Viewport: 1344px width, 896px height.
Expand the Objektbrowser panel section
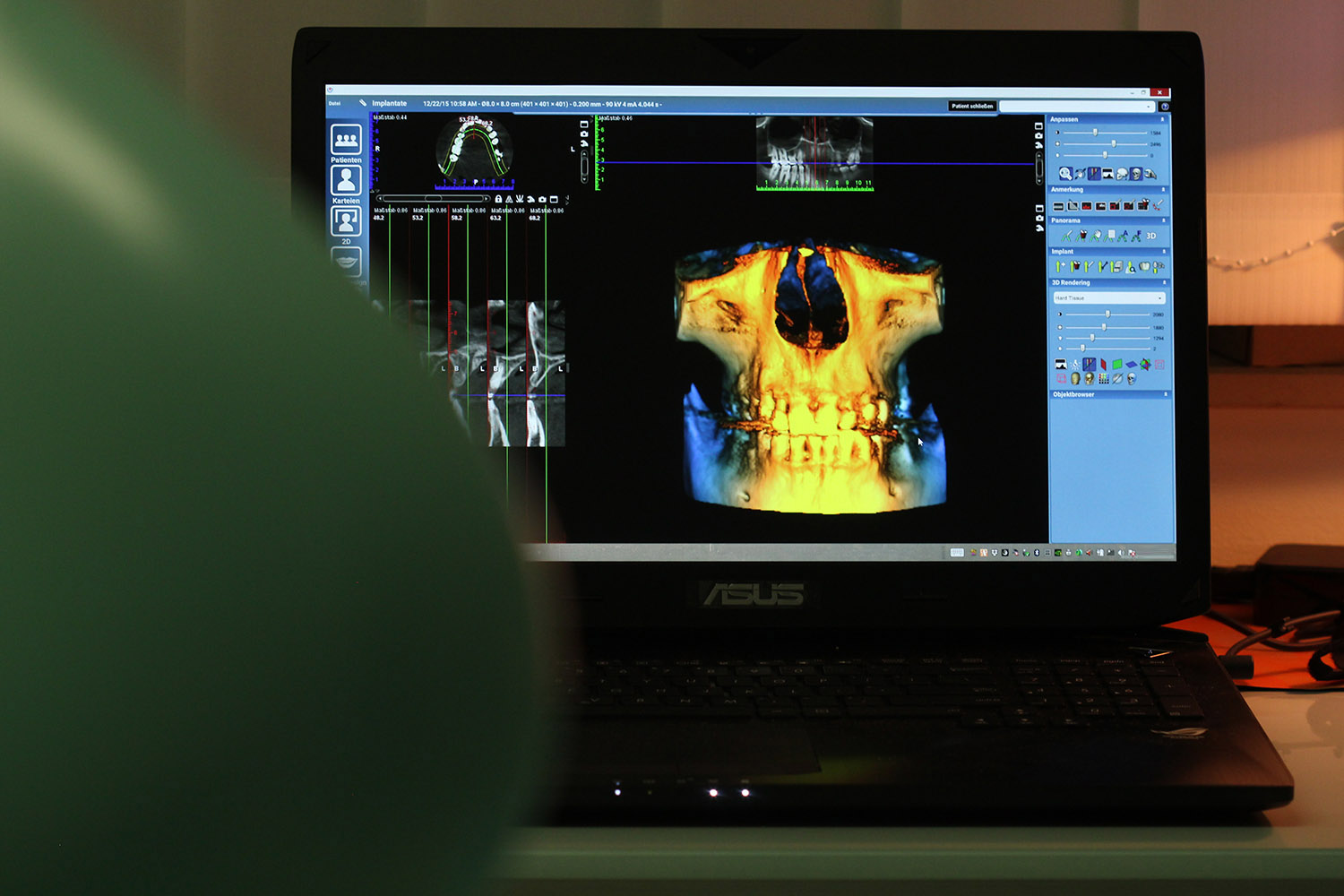click(1165, 394)
